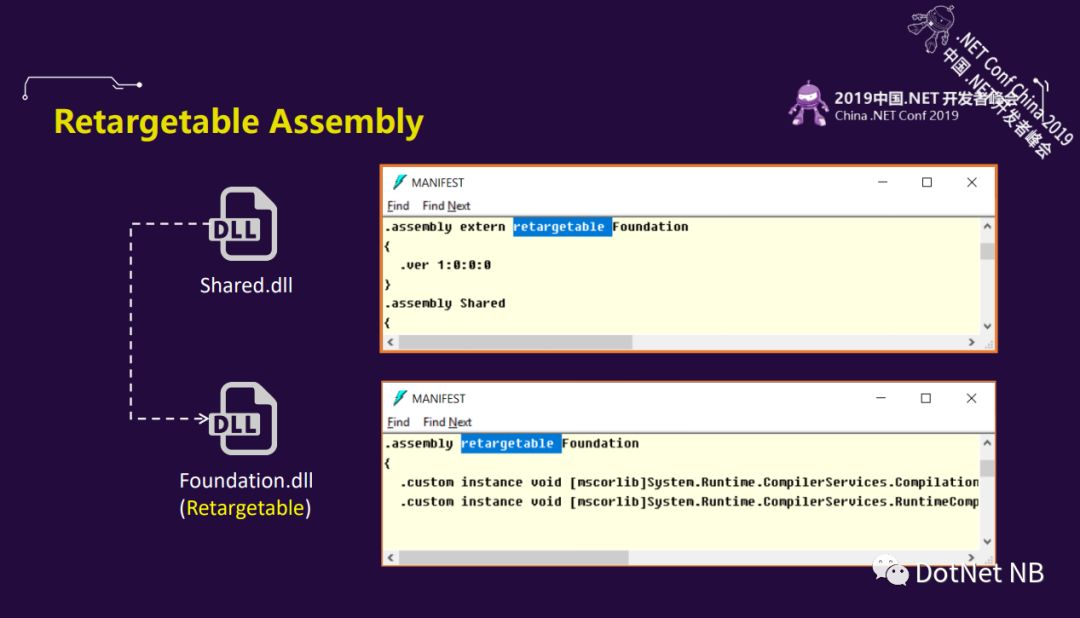This screenshot has width=1080, height=618.
Task: Click the 'Shared.dll' label
Action: click(246, 285)
